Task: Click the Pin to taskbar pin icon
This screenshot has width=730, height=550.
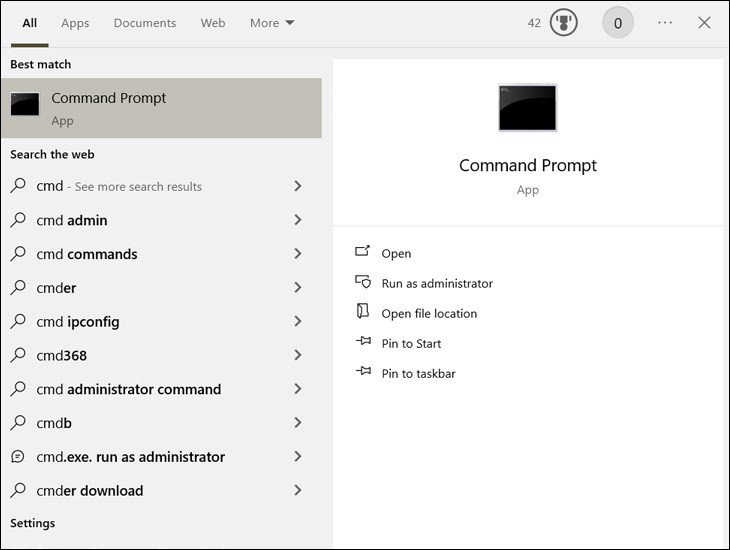Action: (363, 373)
